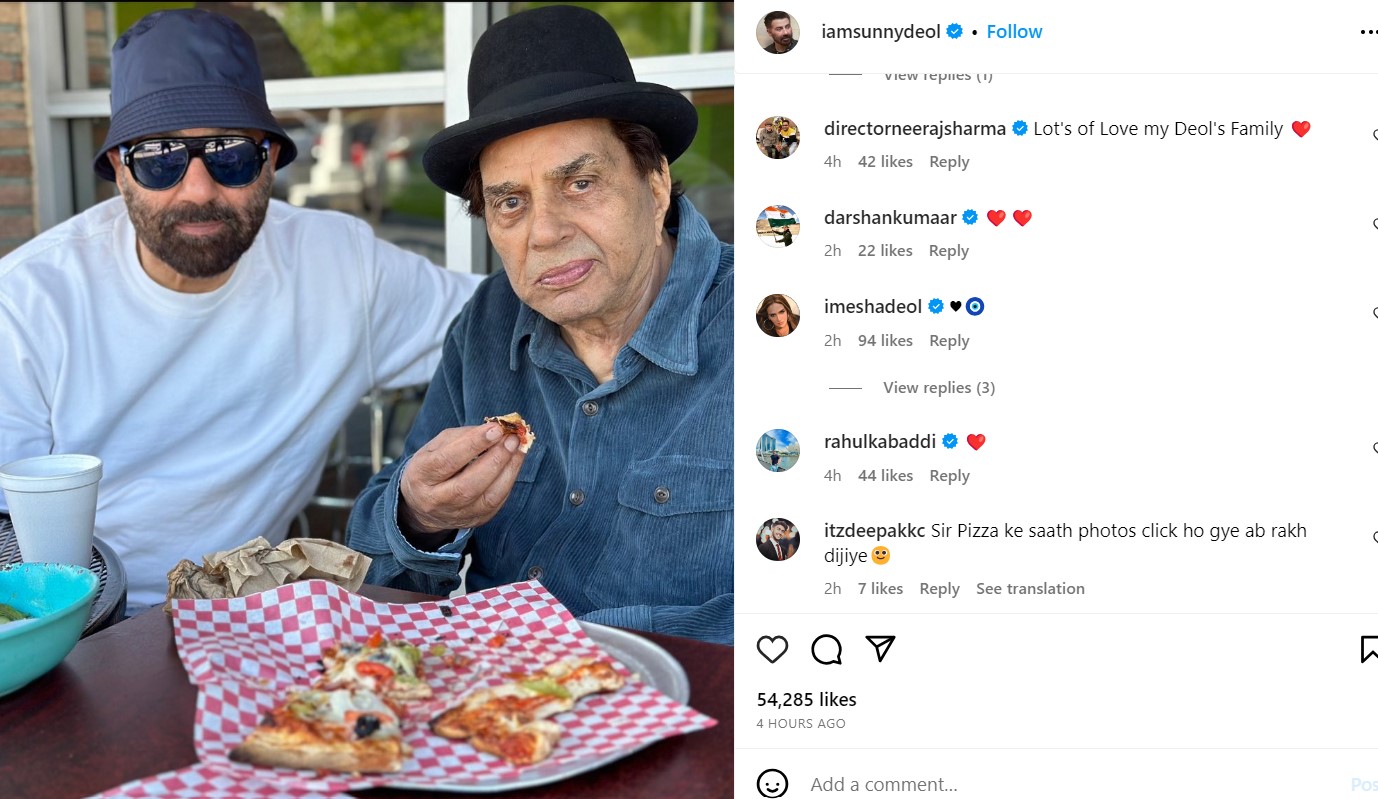Screen dimensions: 1378x799
Task: Expand View replies (3) under imeshadeol
Action: (938, 388)
